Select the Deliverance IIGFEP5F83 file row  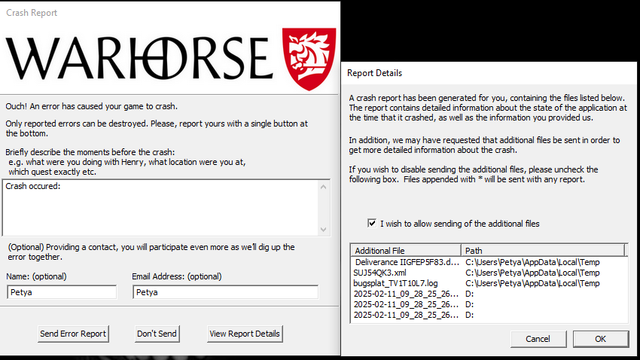(x=489, y=262)
